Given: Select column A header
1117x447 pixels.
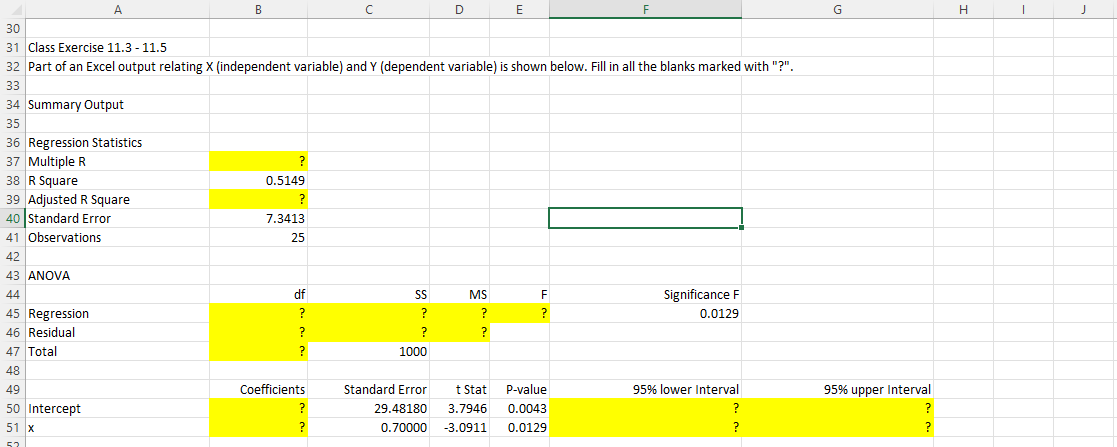Looking at the screenshot, I should click(x=118, y=9).
